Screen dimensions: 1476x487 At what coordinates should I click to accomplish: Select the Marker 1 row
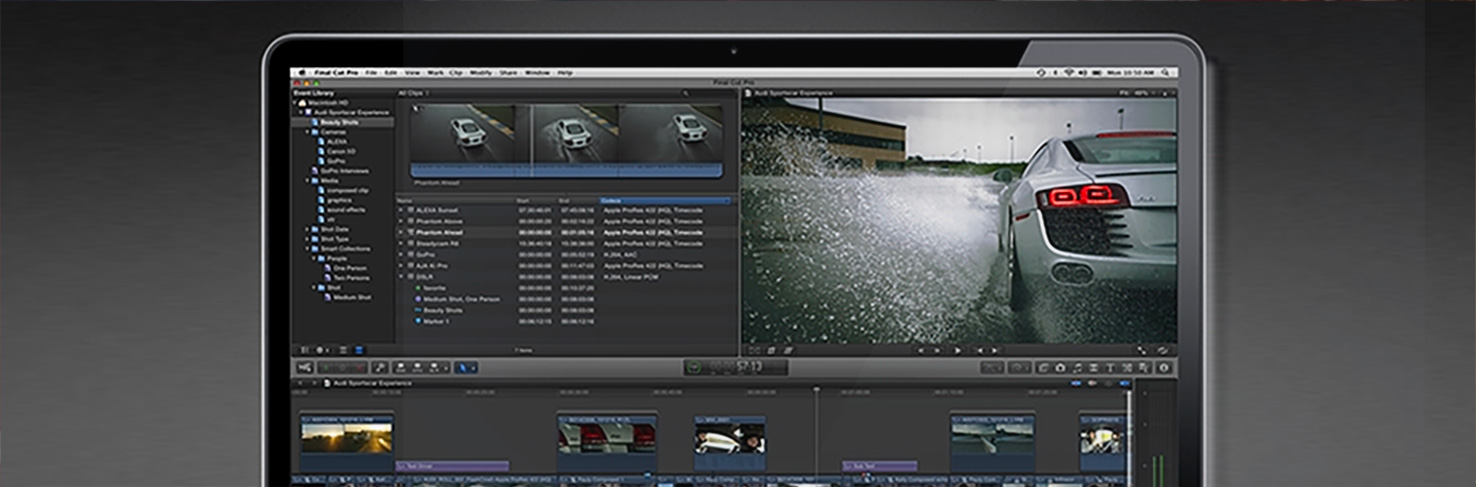click(566, 321)
